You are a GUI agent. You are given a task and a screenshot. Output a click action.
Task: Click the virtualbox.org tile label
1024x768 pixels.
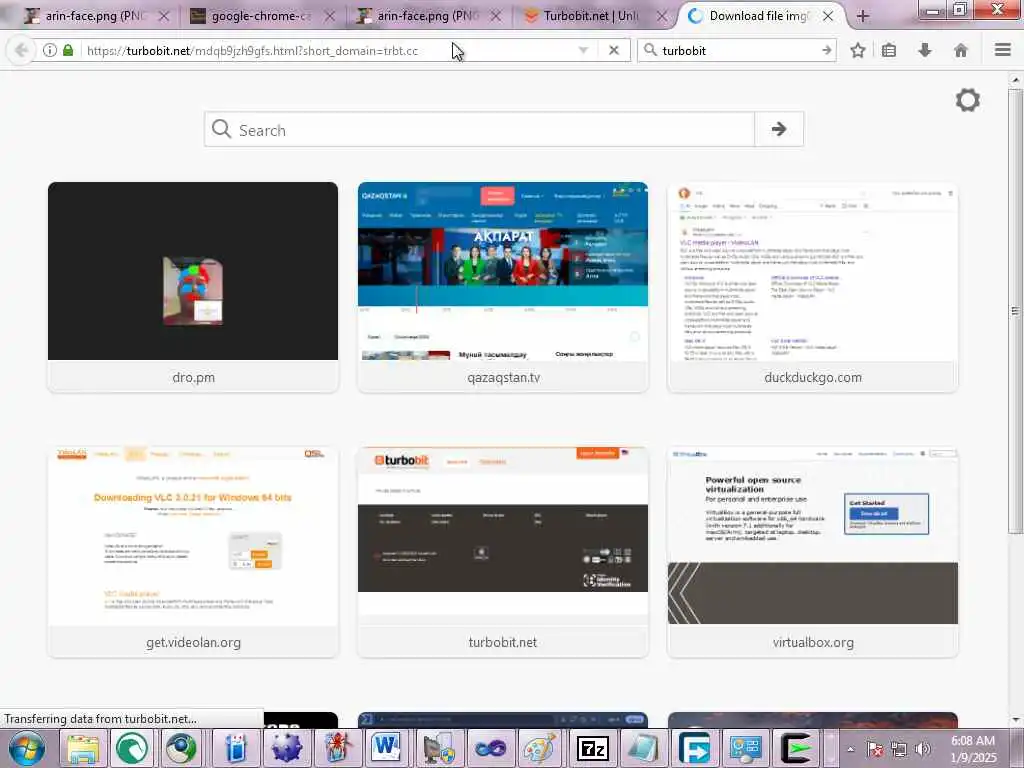(x=813, y=643)
